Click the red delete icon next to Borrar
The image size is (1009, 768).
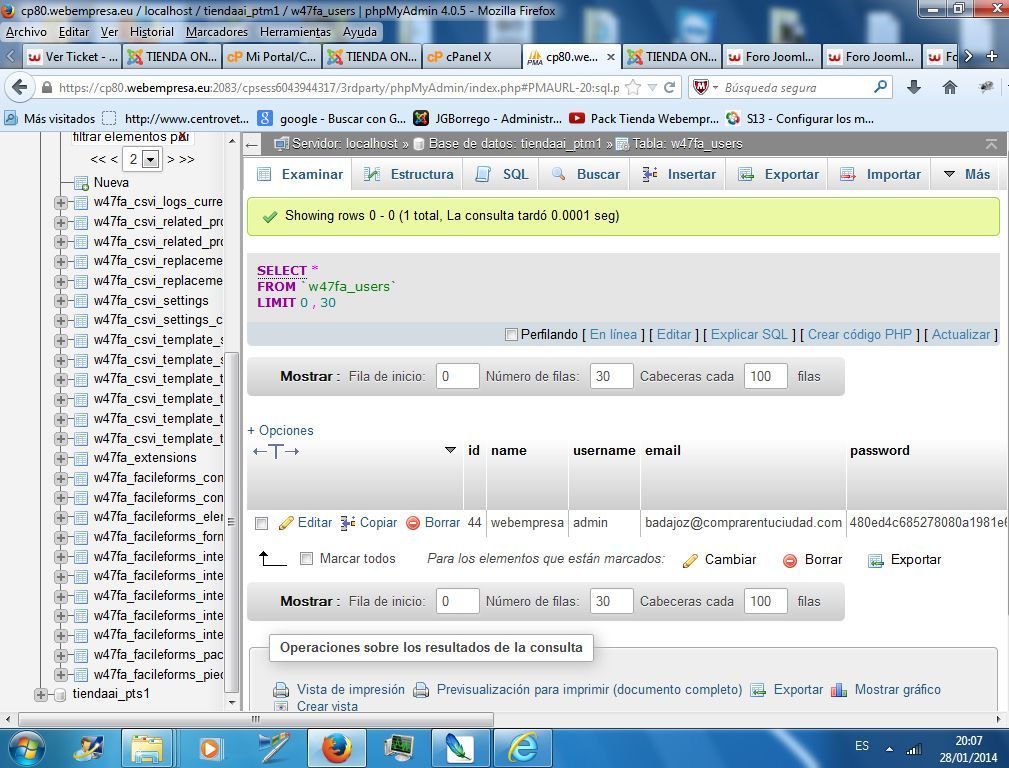pos(413,523)
